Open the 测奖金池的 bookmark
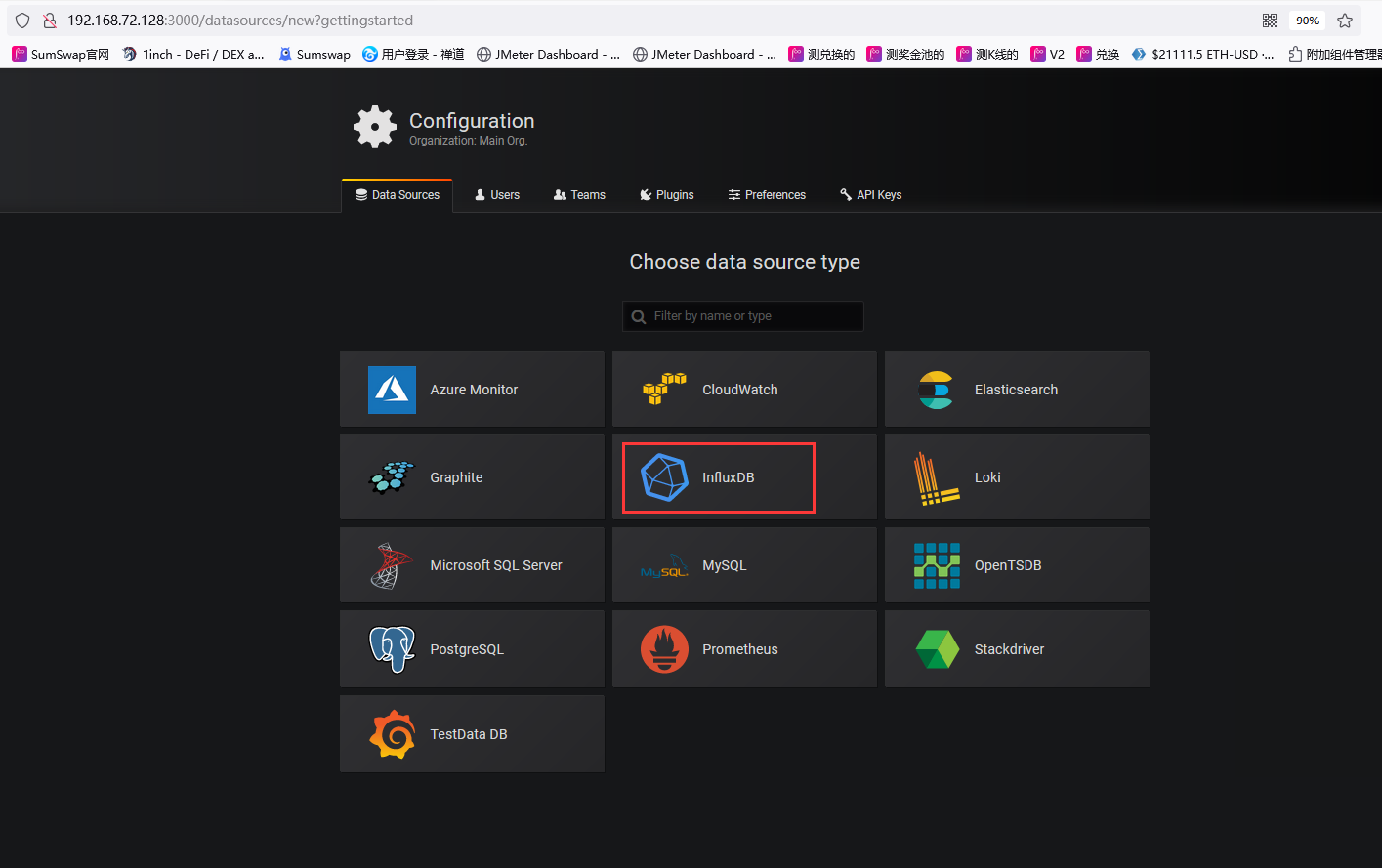Screen dimensions: 1382x868 (x=905, y=55)
